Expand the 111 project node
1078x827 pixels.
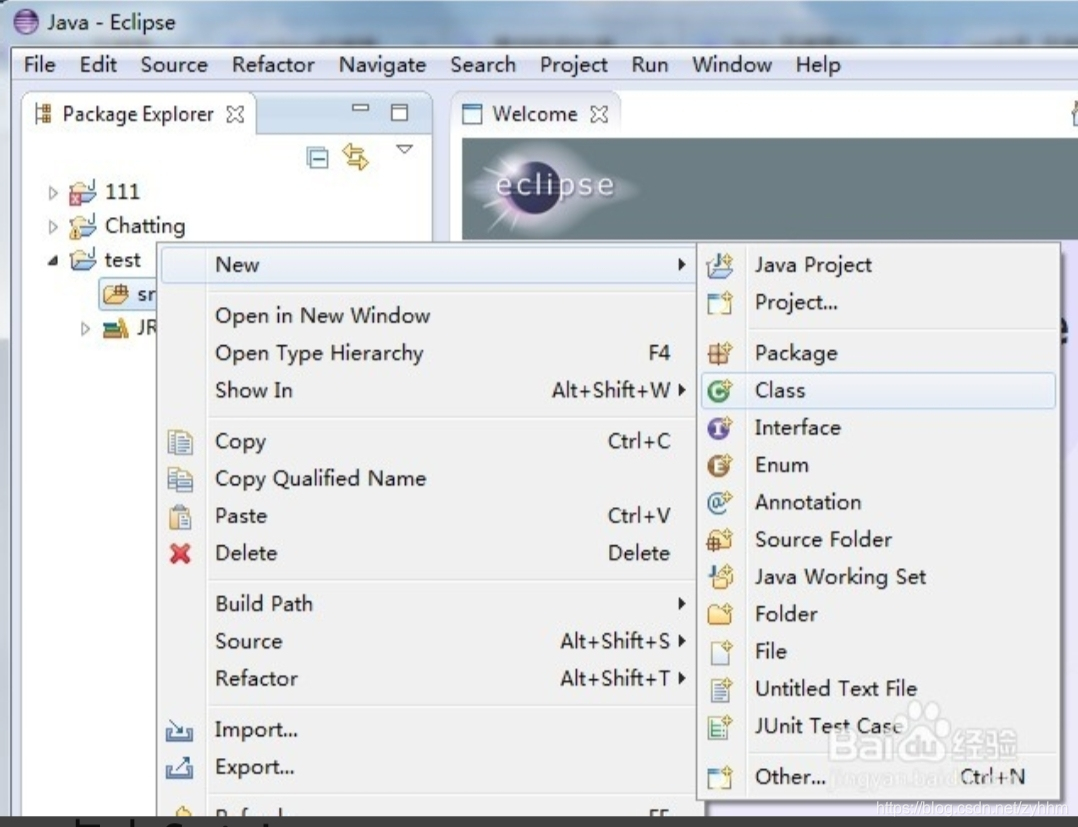click(x=53, y=192)
